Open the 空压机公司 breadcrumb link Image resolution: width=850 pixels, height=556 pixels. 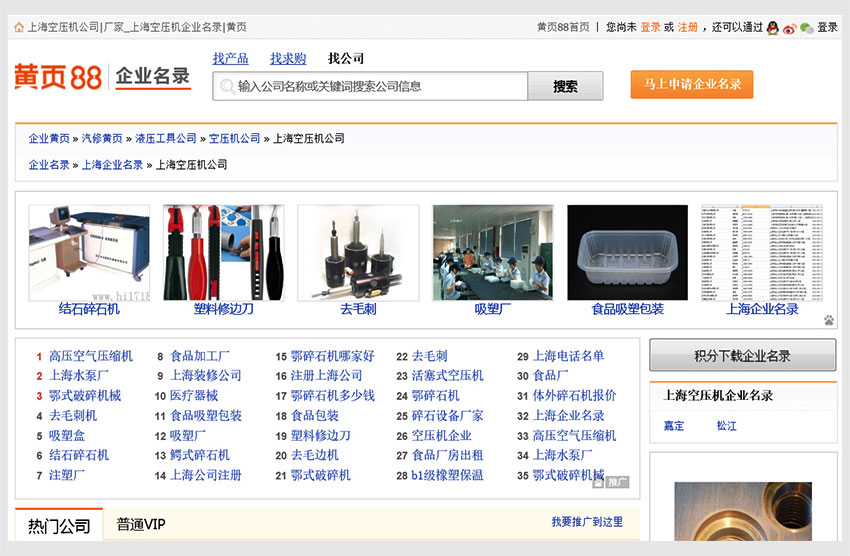(234, 139)
